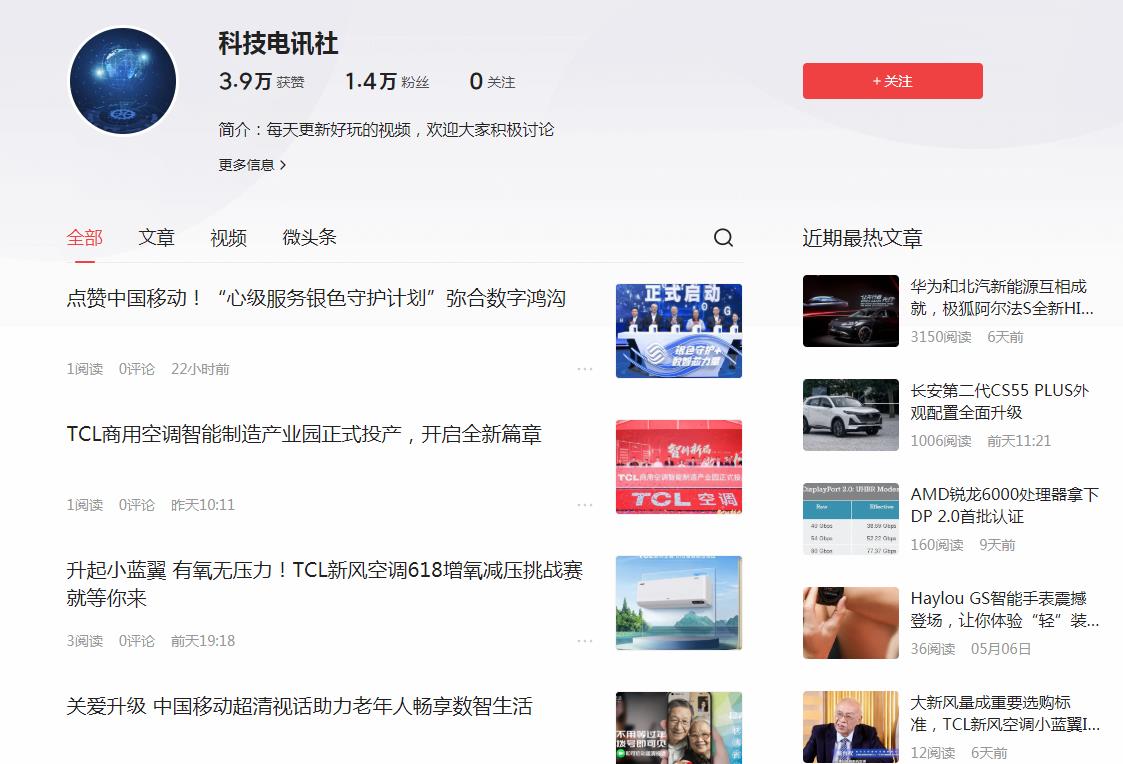Expand 更多信息 profile details
The image size is (1123, 764).
pyautogui.click(x=252, y=165)
